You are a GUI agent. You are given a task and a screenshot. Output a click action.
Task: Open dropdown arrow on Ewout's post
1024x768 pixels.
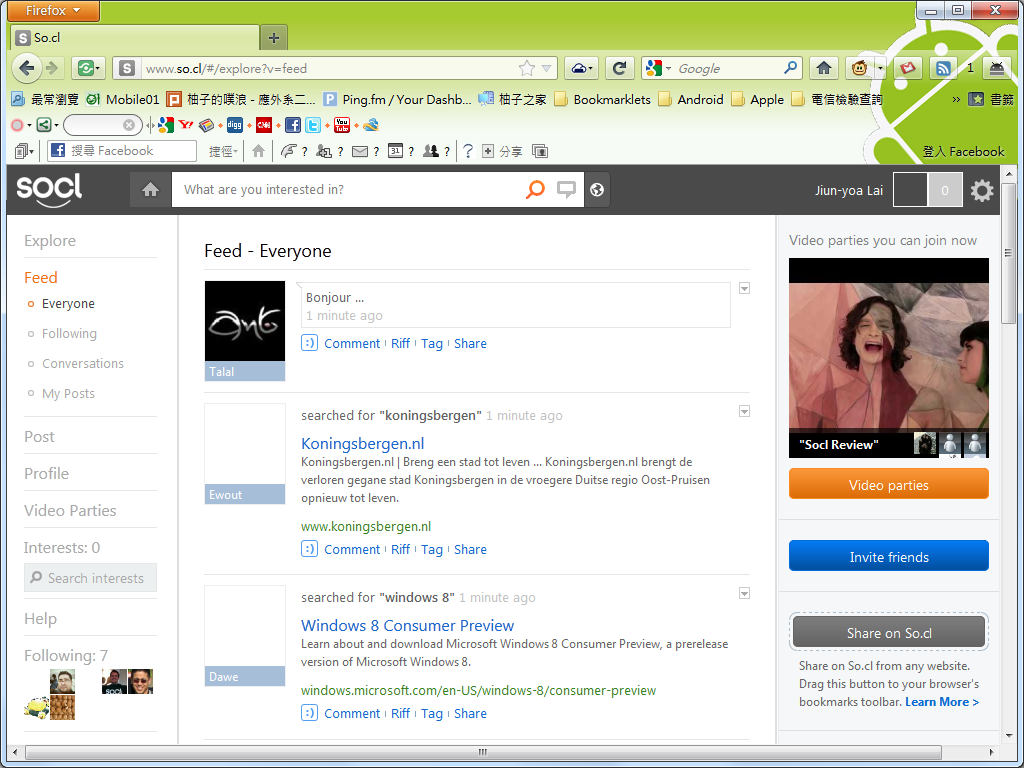[x=744, y=411]
